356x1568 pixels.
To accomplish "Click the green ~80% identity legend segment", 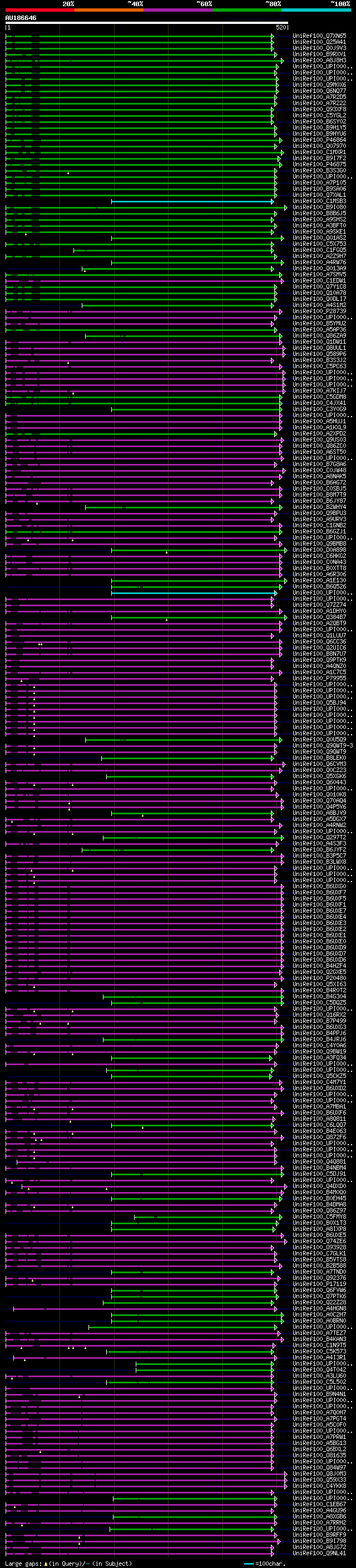I will pos(247,10).
